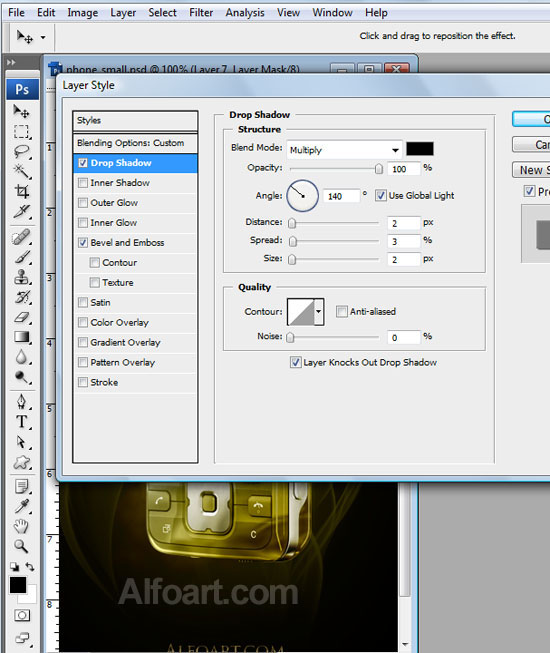Viewport: 550px width, 653px height.
Task: Open the Filter menu
Action: coord(201,13)
